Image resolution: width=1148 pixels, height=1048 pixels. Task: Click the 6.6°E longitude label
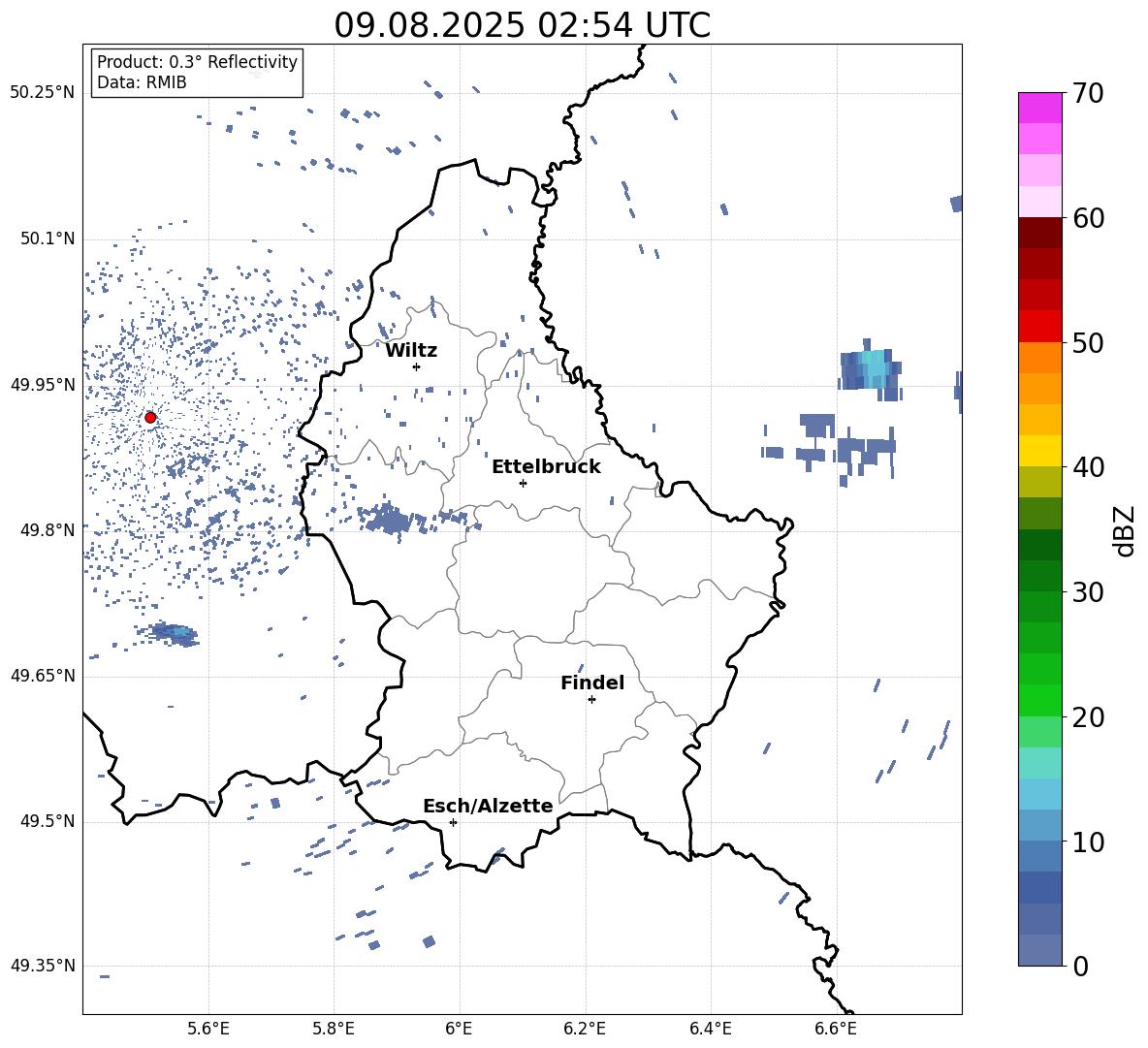click(x=836, y=1029)
